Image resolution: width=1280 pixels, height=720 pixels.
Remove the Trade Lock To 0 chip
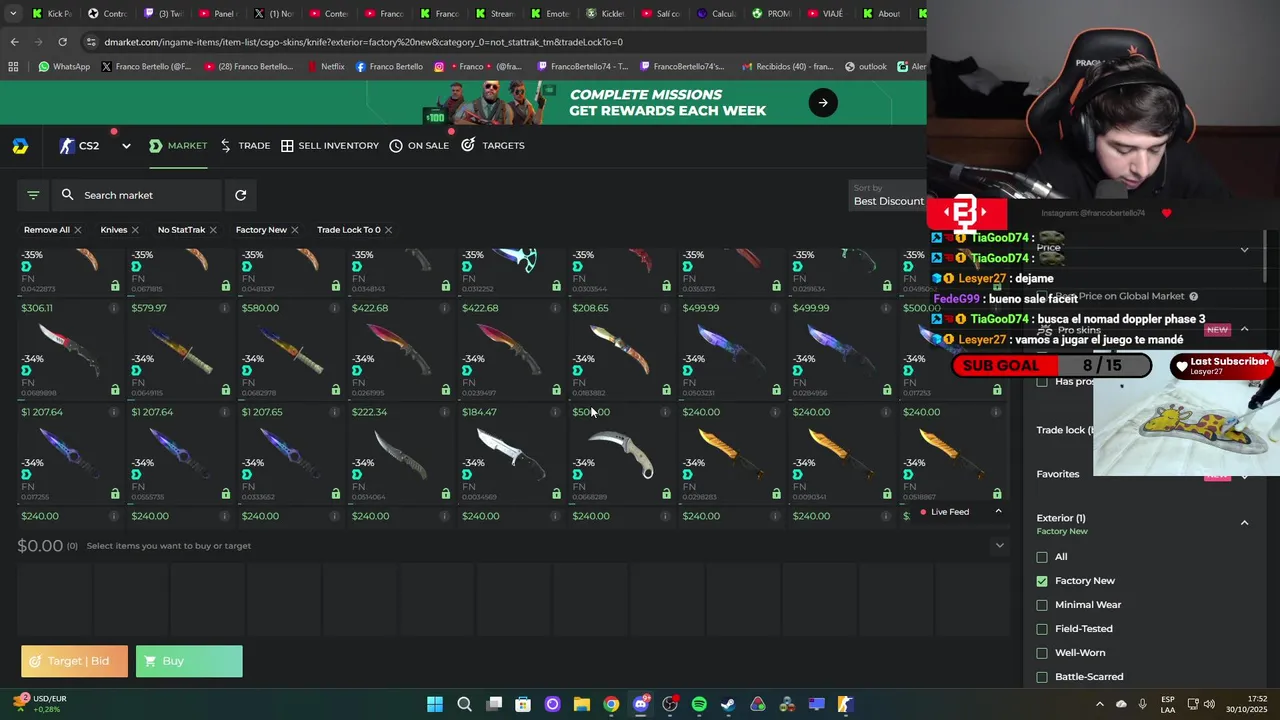pos(388,230)
